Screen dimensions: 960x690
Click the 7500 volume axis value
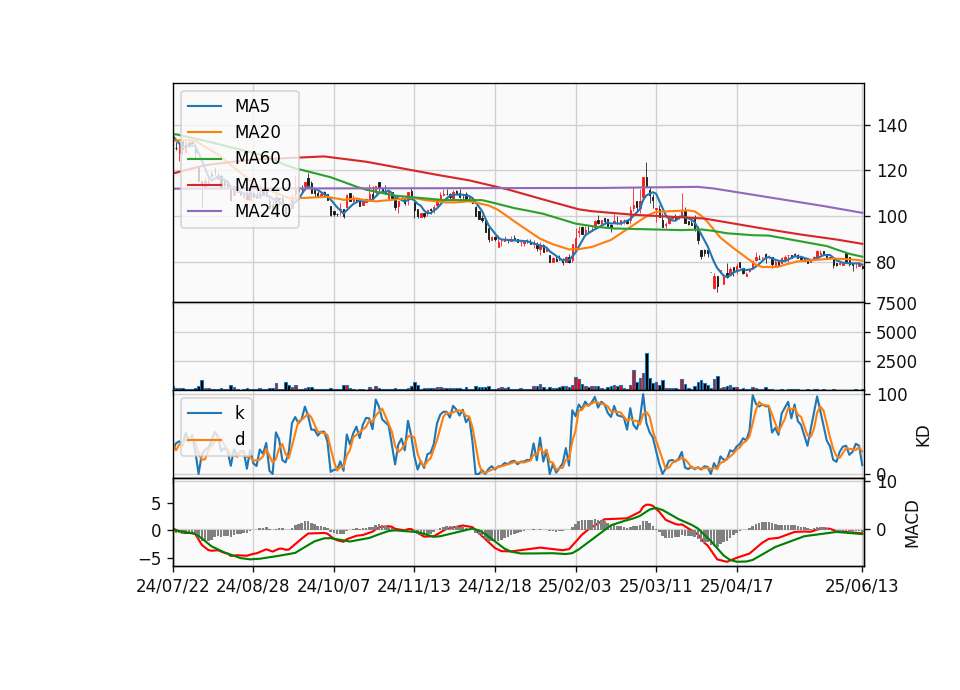point(897,304)
